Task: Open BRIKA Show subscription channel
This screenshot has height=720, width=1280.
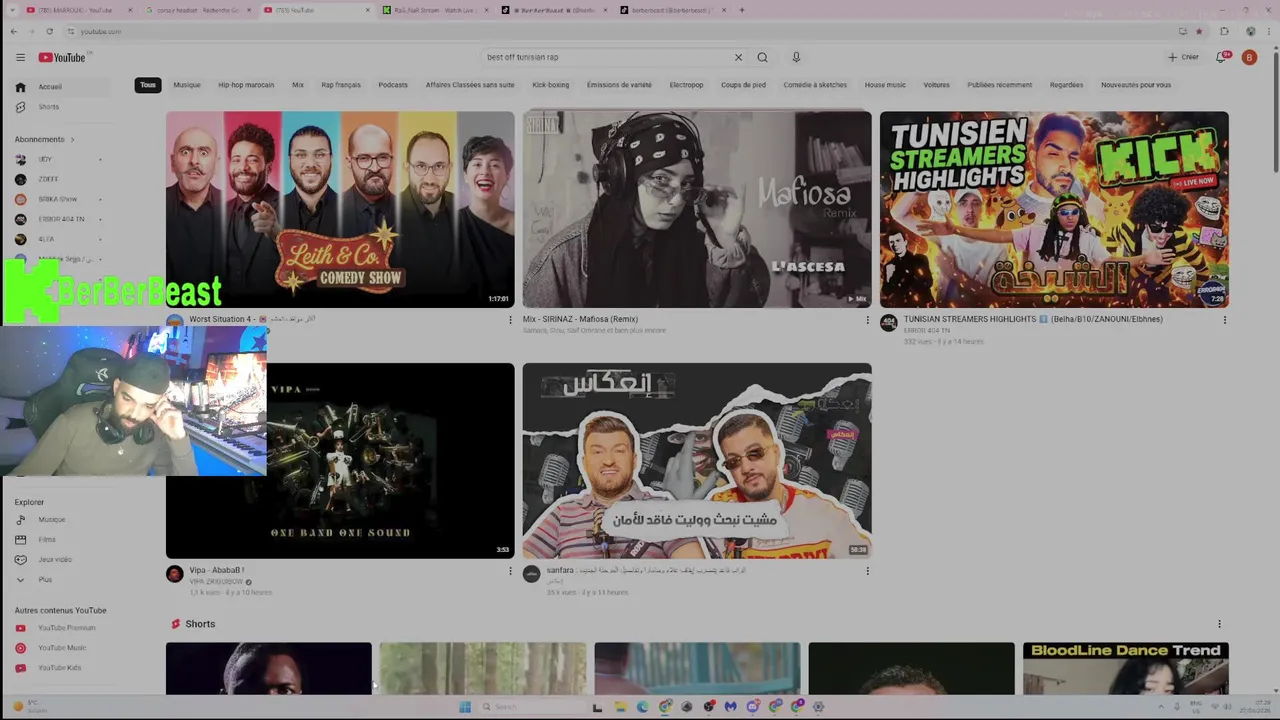Action: coord(58,199)
